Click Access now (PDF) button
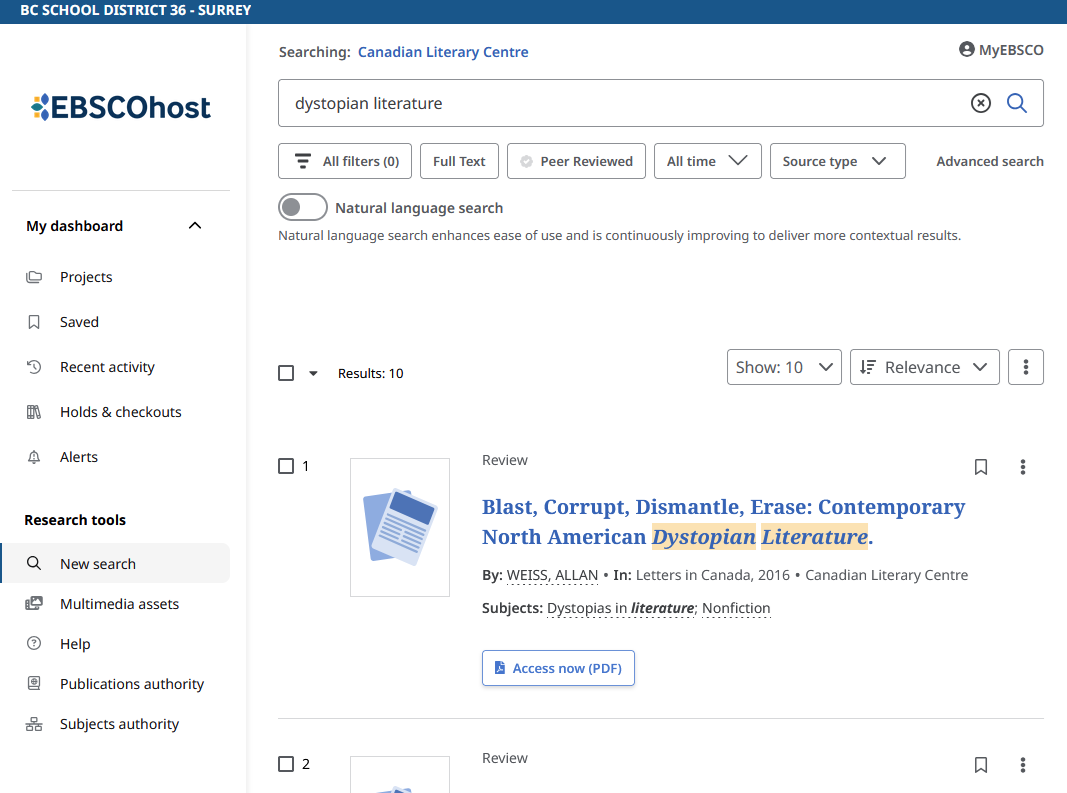The width and height of the screenshot is (1067, 793). click(x=558, y=668)
